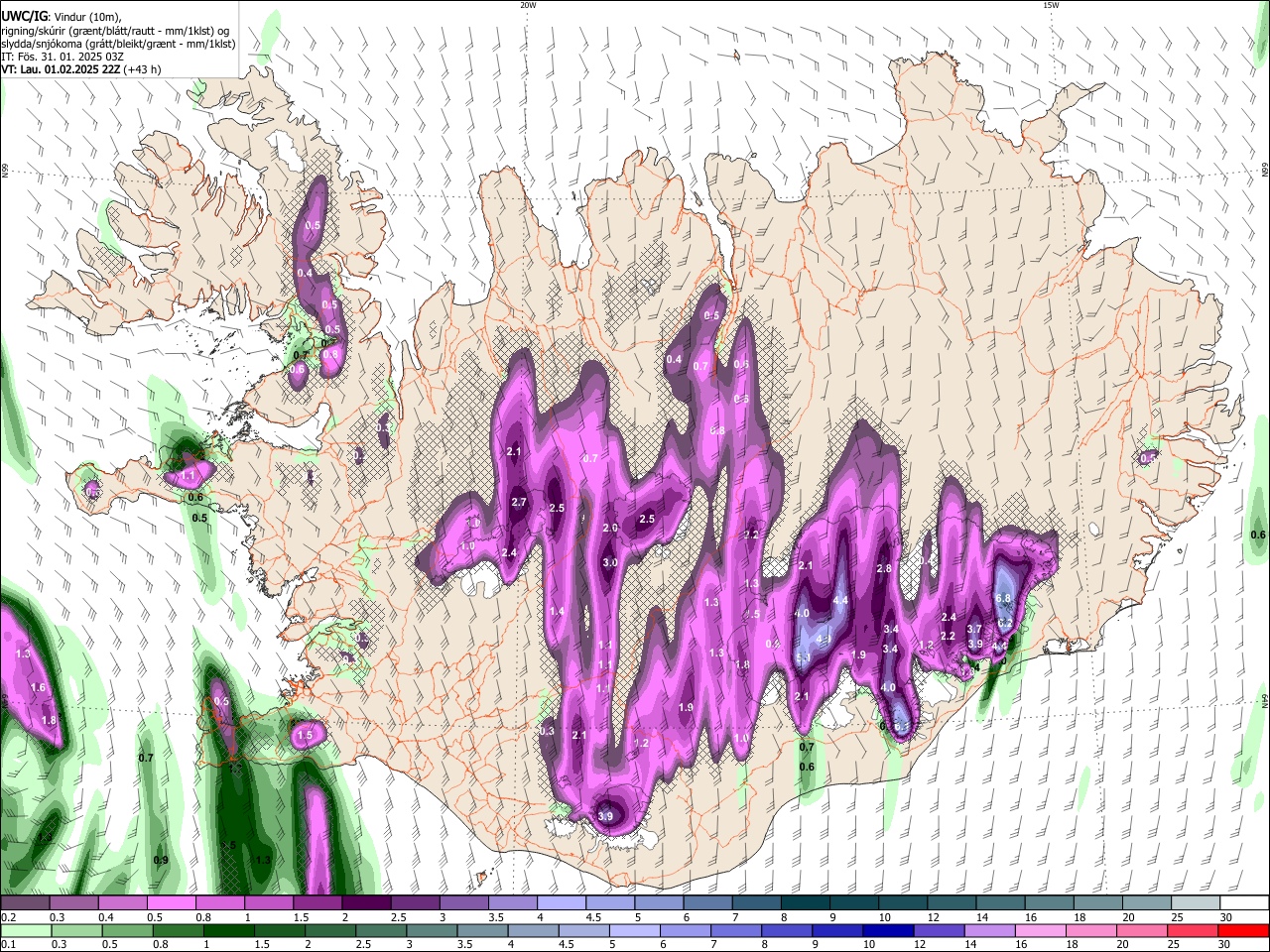Click the '0.1' label in the lower legend row
Screen dimensions: 1270x952
pos(9,944)
